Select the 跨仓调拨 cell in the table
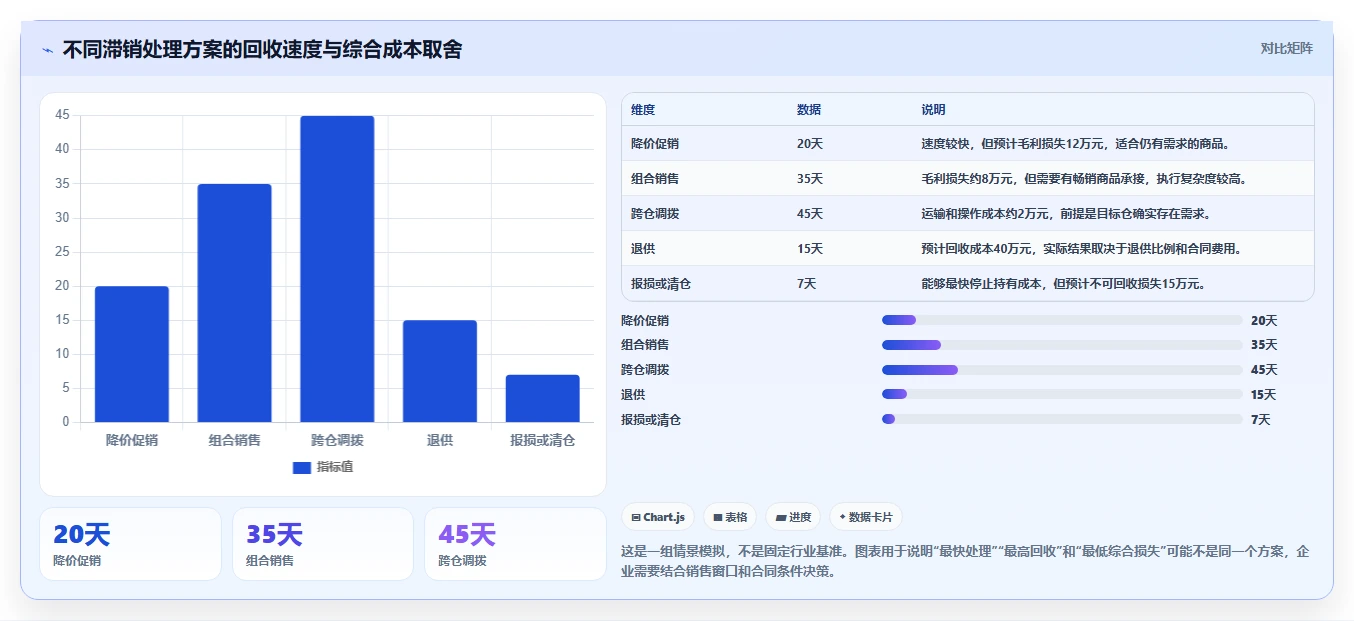This screenshot has height=621, width=1354. [x=655, y=214]
